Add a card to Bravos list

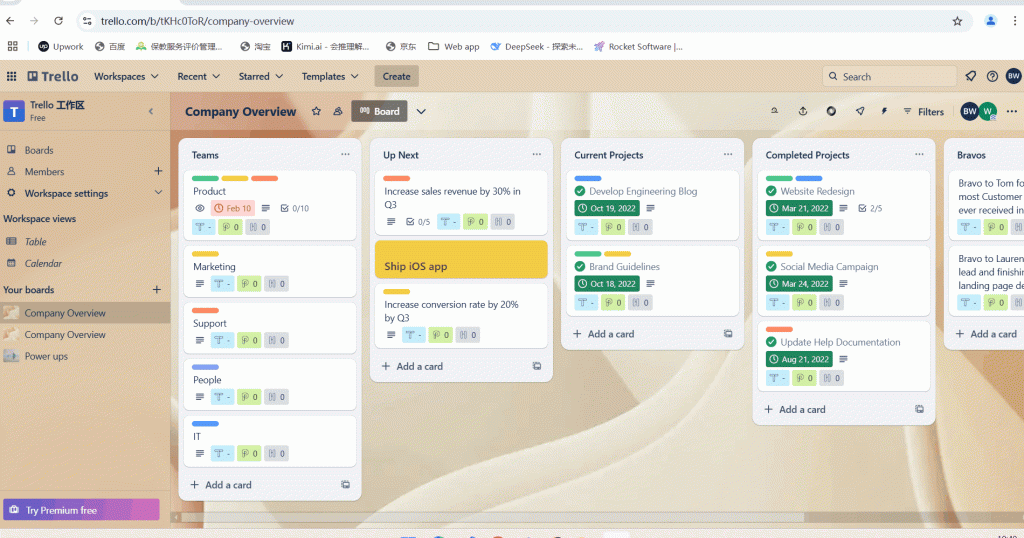(986, 334)
